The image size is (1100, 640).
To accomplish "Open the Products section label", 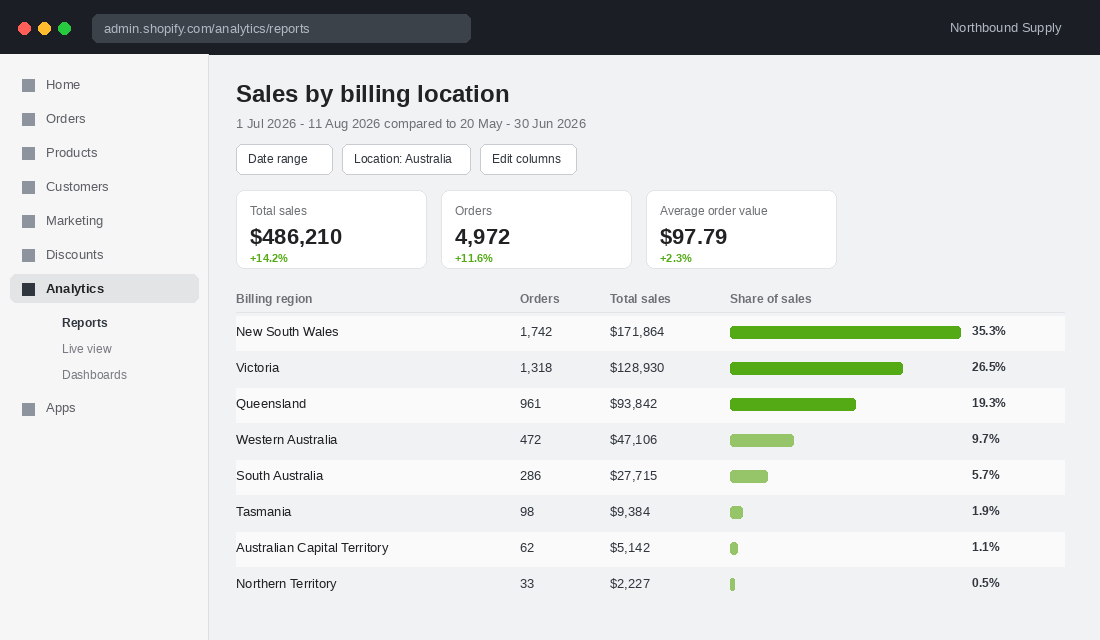I will tap(72, 153).
